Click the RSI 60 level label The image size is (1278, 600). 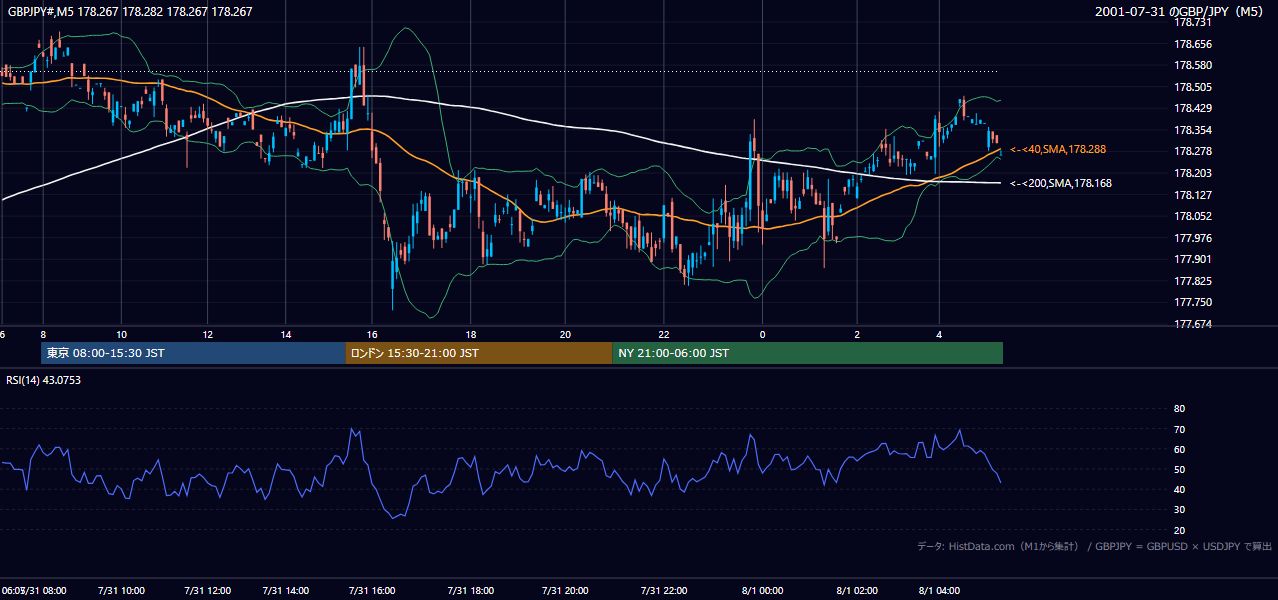[1179, 449]
